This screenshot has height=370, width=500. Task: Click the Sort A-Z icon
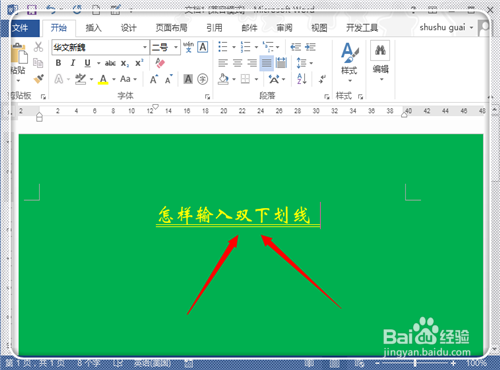(302, 79)
